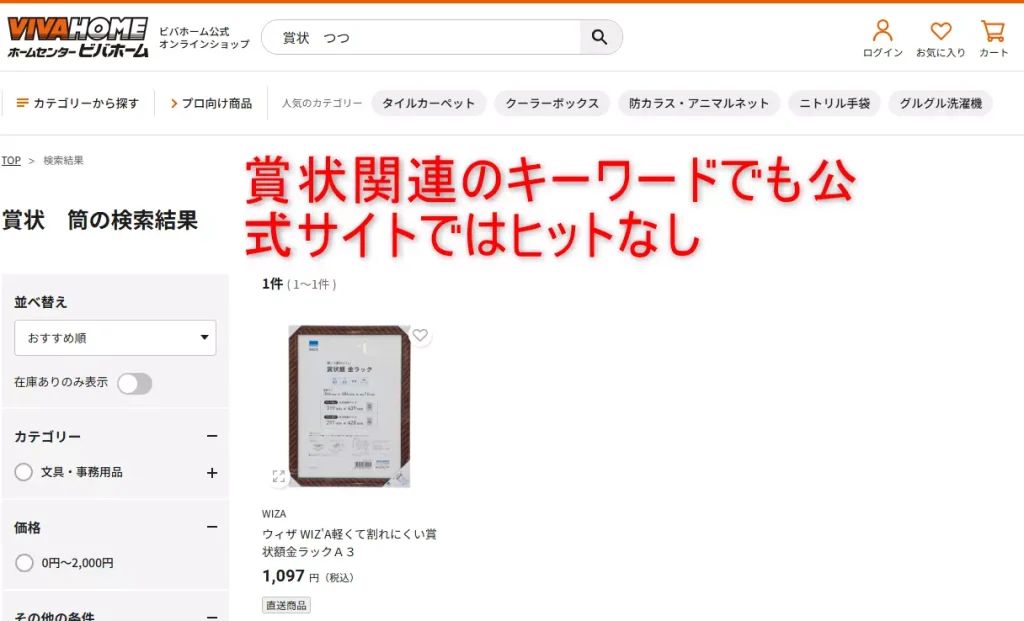
Task: Select the 0円〜2,000円 price option
Action: coord(23,562)
